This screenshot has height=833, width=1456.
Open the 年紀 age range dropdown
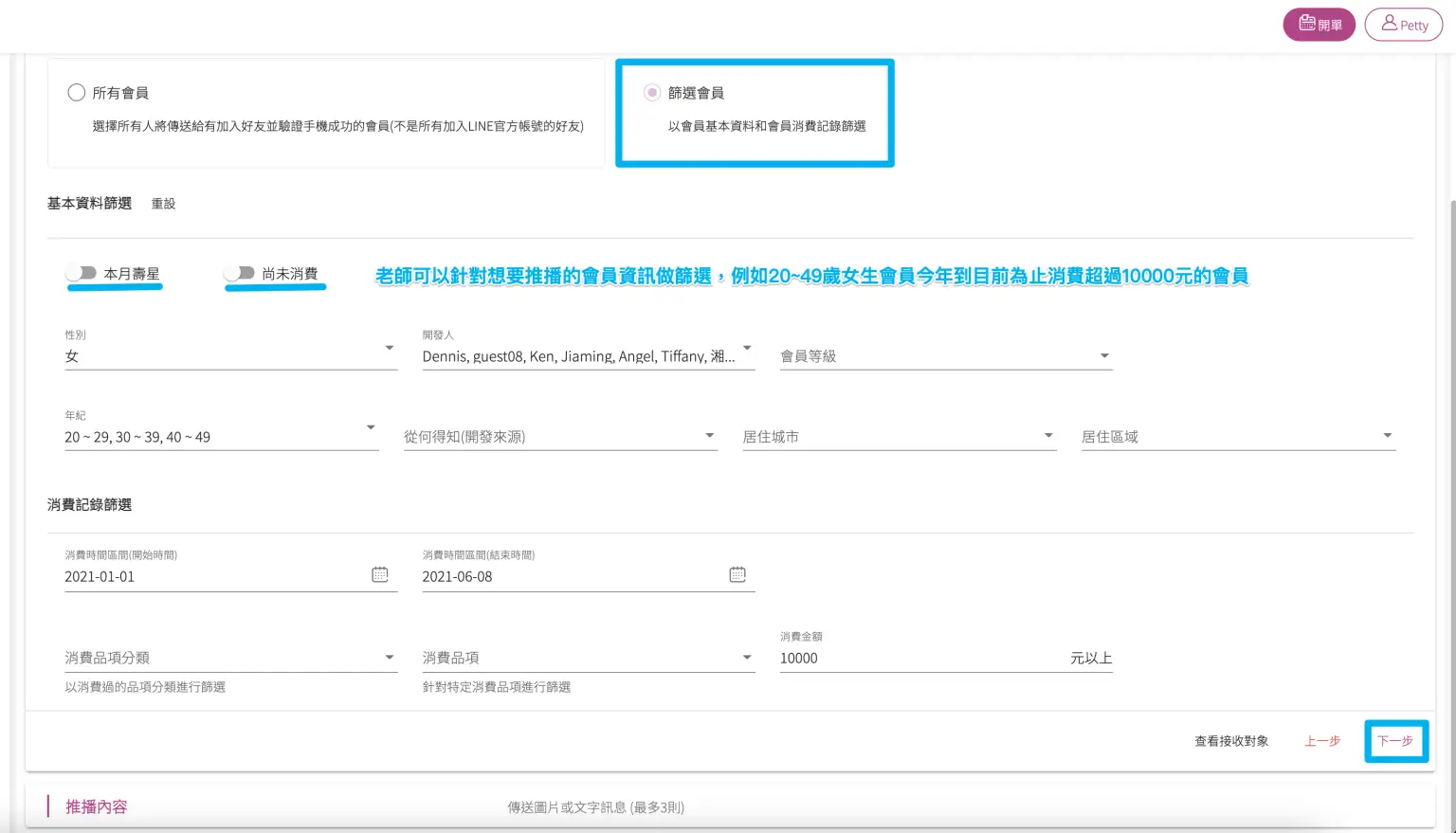click(x=221, y=437)
